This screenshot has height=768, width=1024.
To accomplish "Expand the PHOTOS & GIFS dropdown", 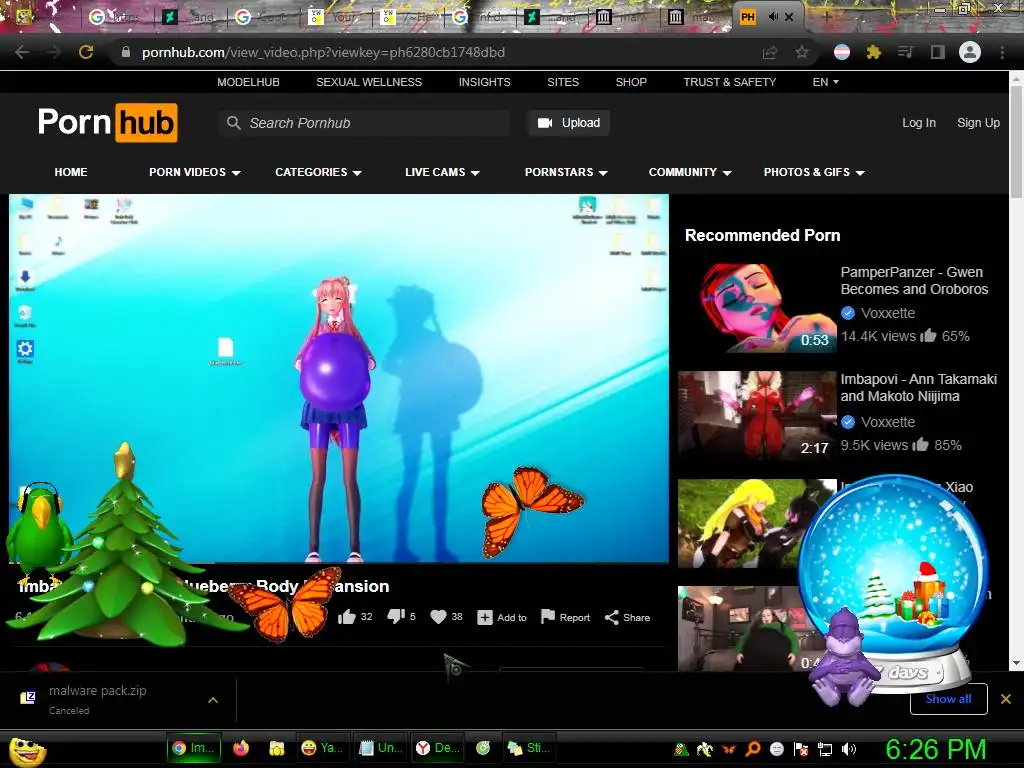I will [x=814, y=172].
